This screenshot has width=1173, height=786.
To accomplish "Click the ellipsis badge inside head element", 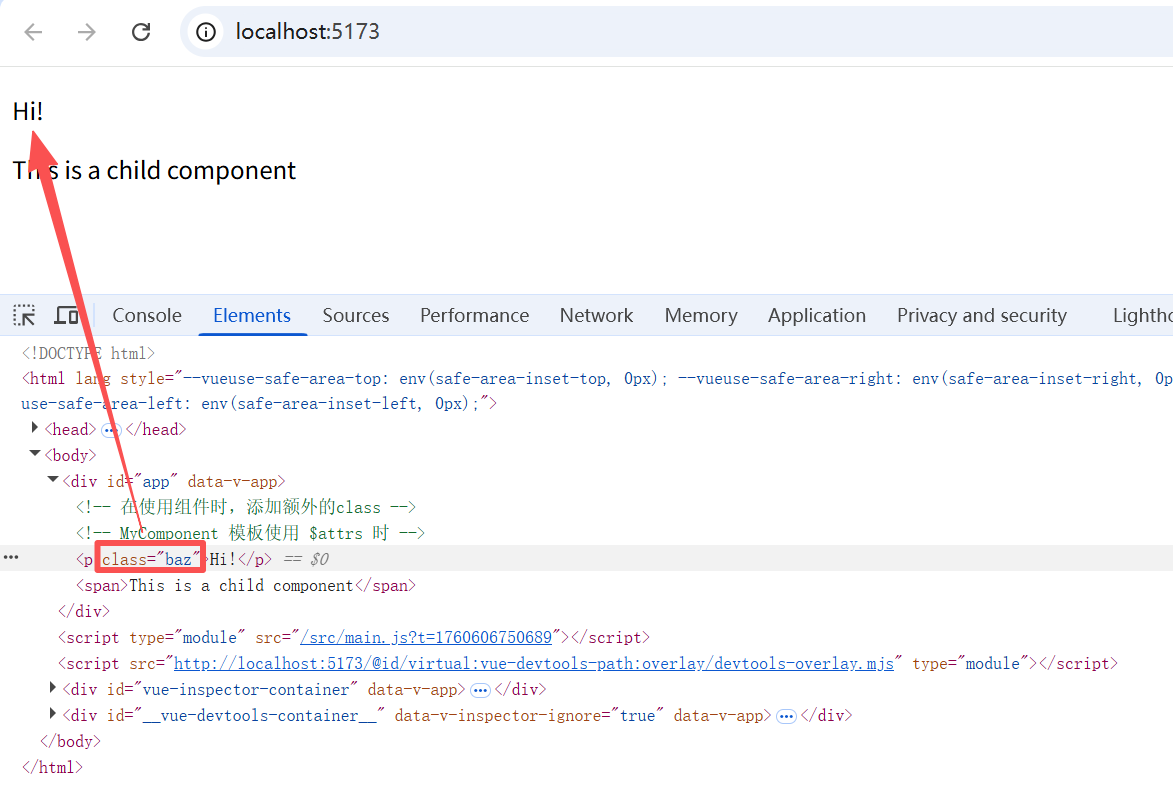I will click(111, 430).
